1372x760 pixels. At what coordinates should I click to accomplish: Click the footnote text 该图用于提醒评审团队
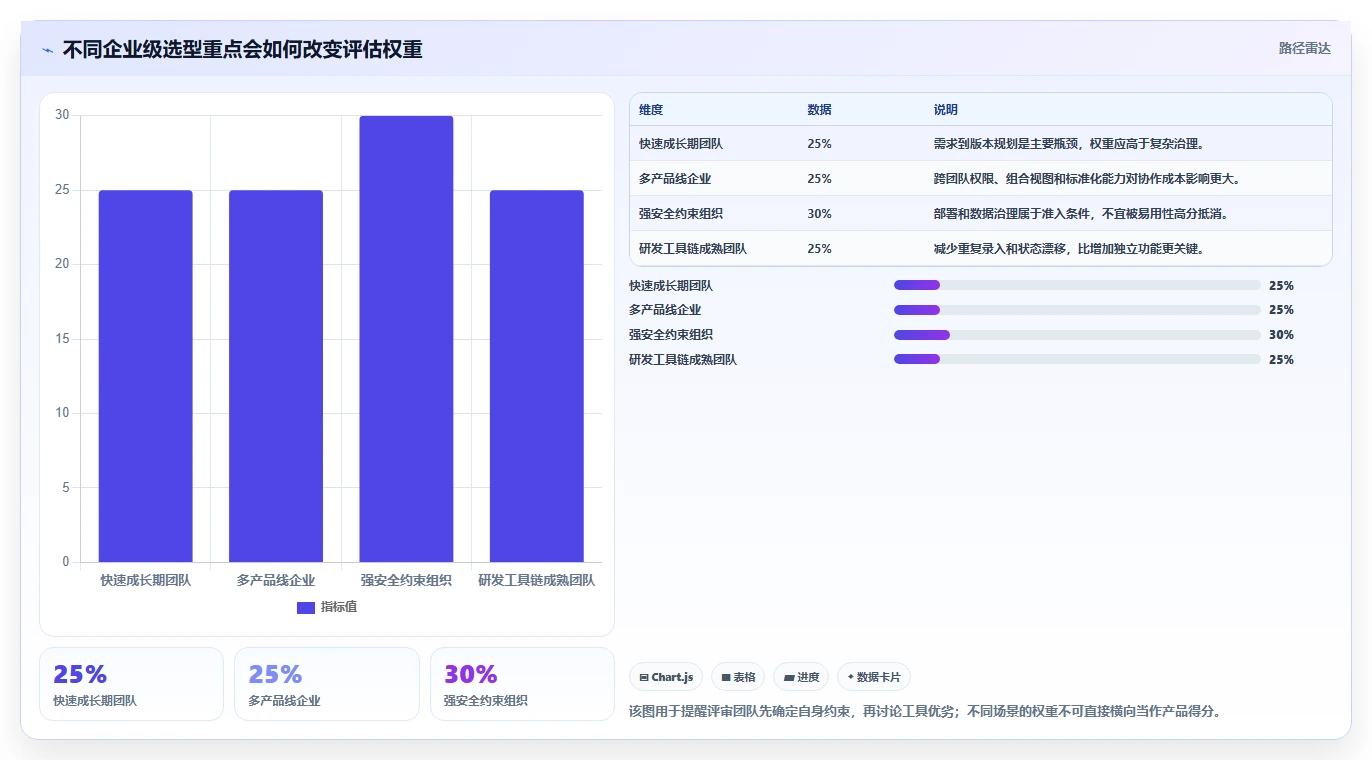click(x=925, y=712)
